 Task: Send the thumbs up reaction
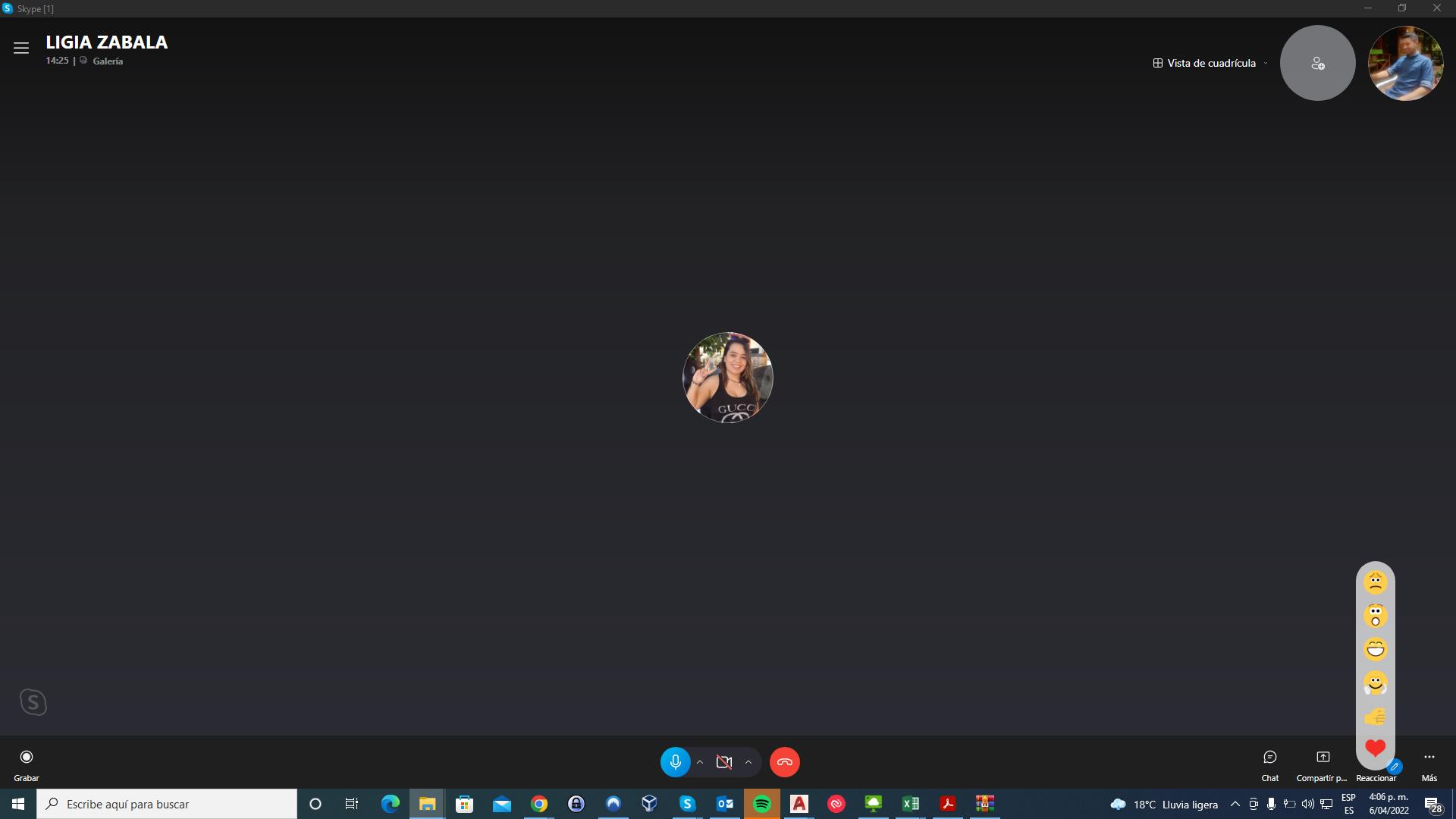[x=1376, y=717]
